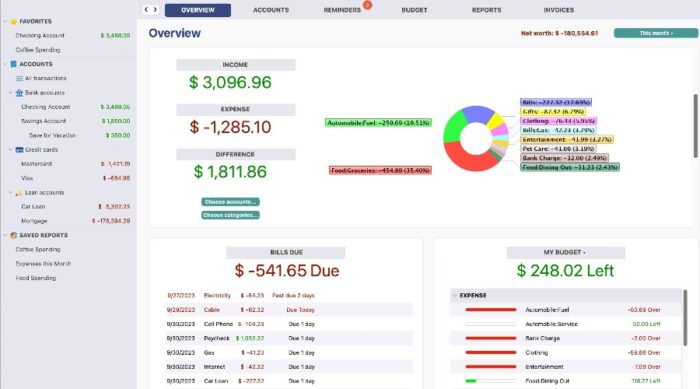
Task: Click the Accounts section blue icon
Action: pos(13,64)
